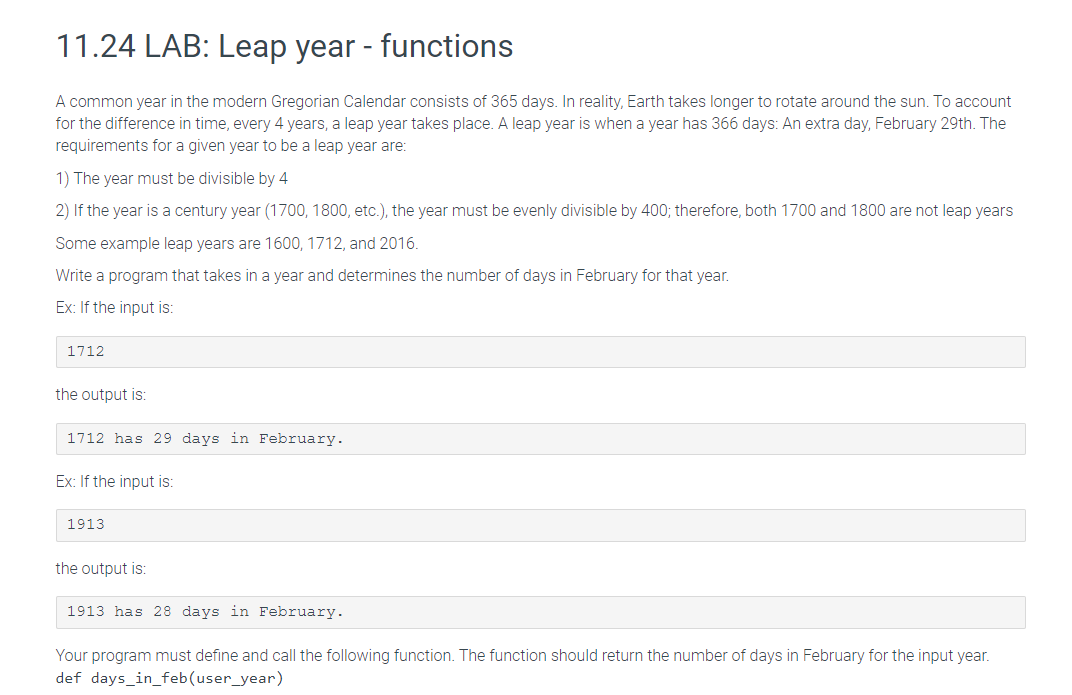Click the first 'Ex: If the input is:' label
1072x695 pixels.
click(114, 308)
